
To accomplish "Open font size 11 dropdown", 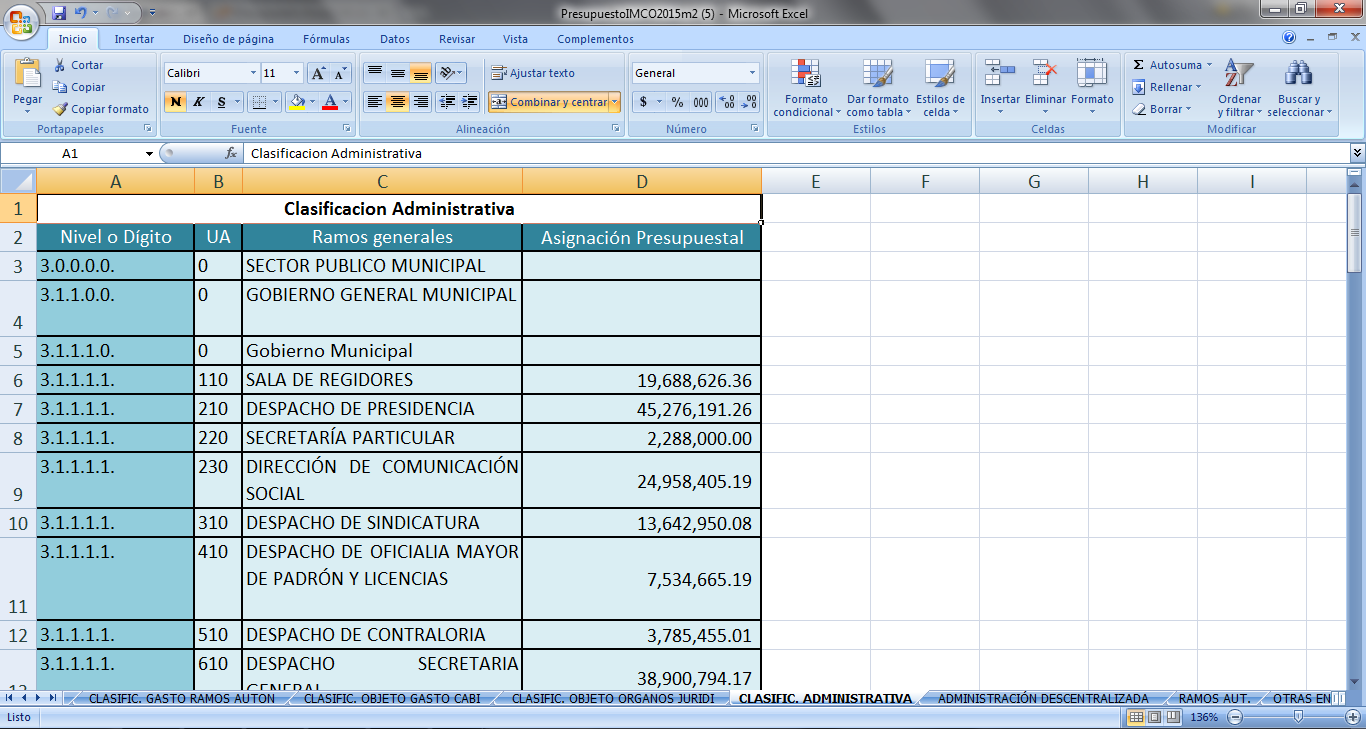I will 296,73.
